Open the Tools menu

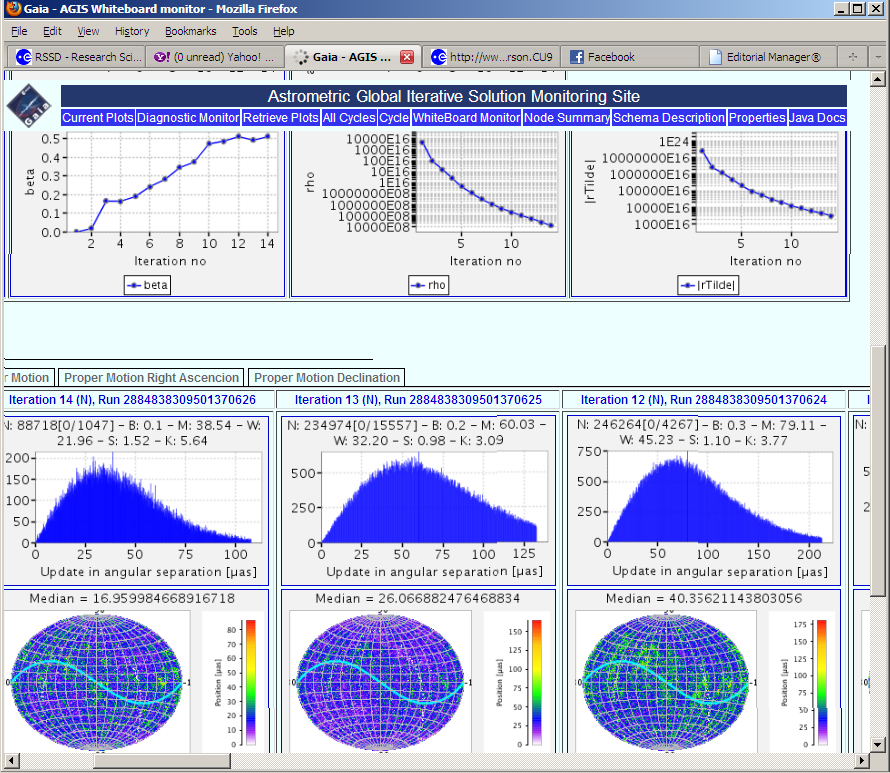(x=244, y=31)
